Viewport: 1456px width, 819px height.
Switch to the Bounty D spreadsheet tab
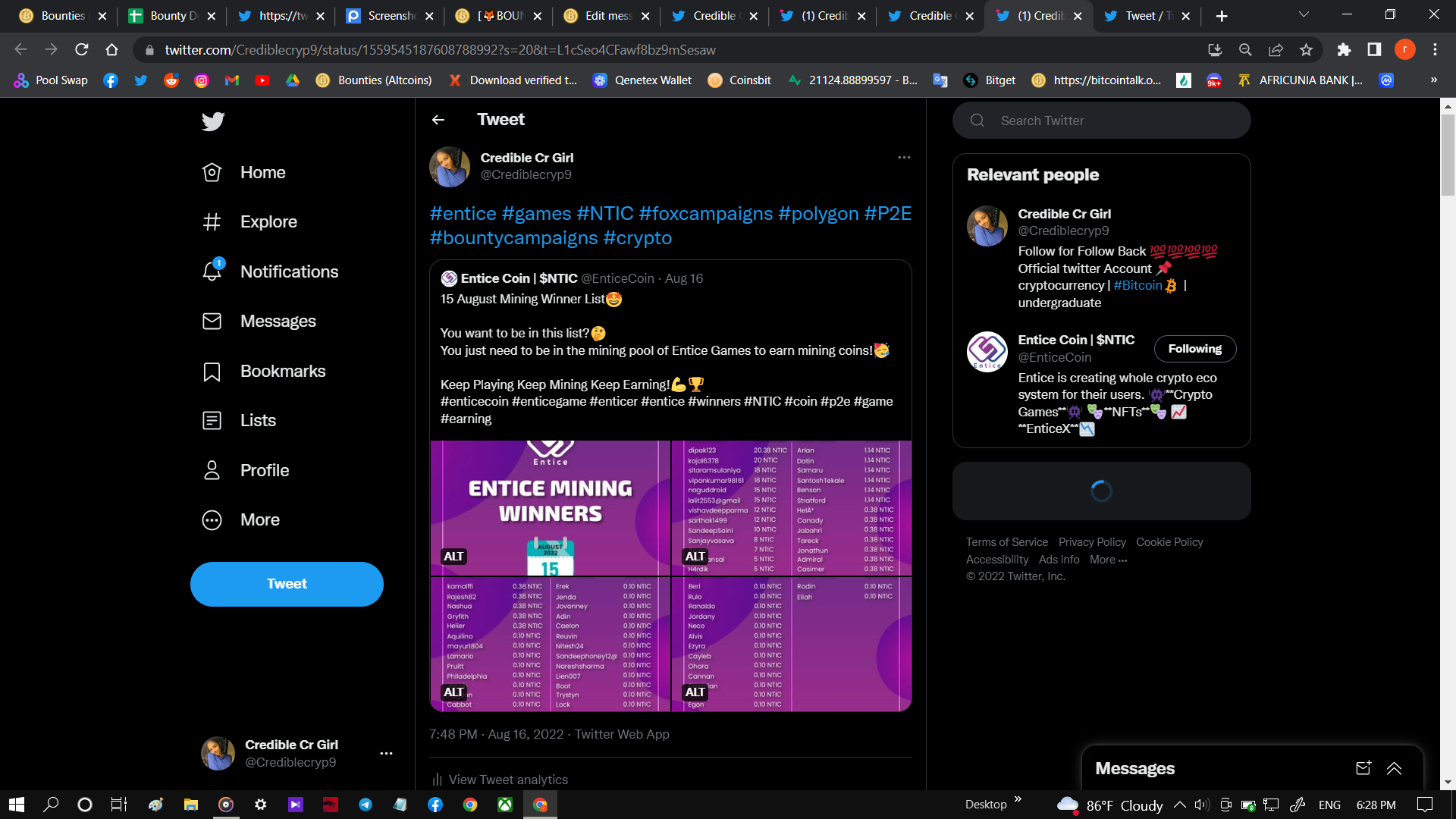(x=171, y=16)
